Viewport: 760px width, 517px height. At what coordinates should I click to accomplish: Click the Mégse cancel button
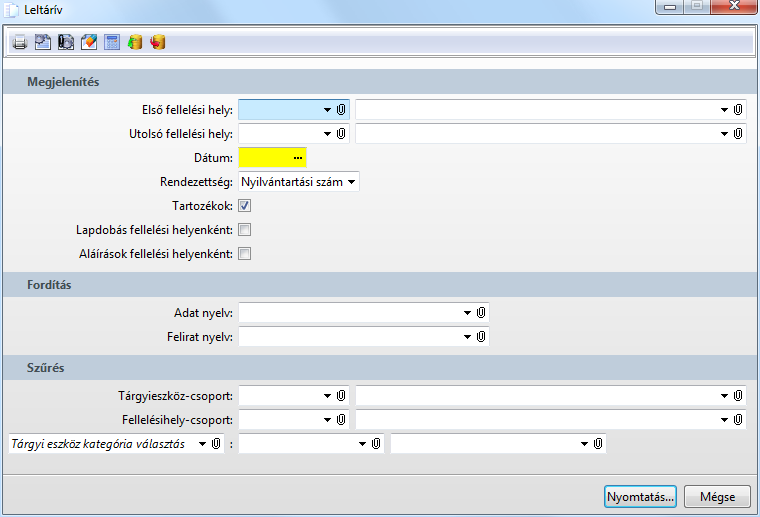click(717, 497)
